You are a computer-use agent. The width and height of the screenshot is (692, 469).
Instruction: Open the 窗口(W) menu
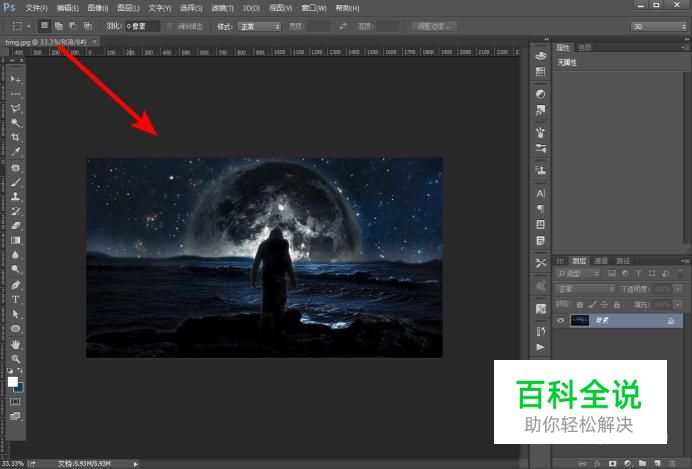click(314, 8)
